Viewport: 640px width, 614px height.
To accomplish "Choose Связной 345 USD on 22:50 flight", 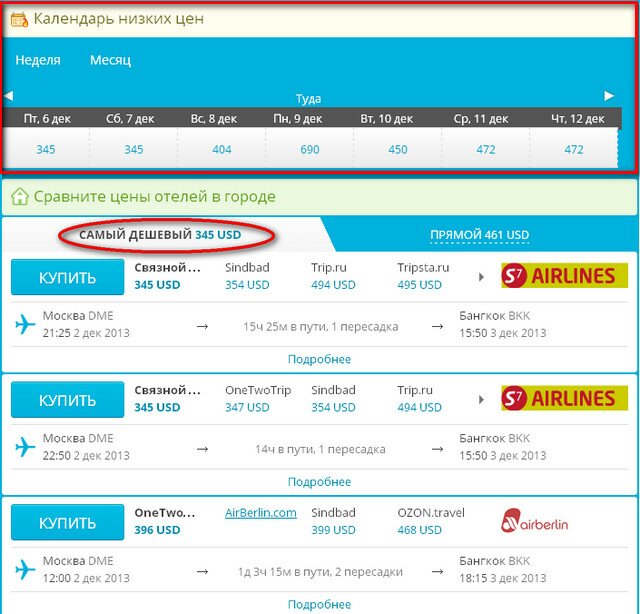I will 167,398.
